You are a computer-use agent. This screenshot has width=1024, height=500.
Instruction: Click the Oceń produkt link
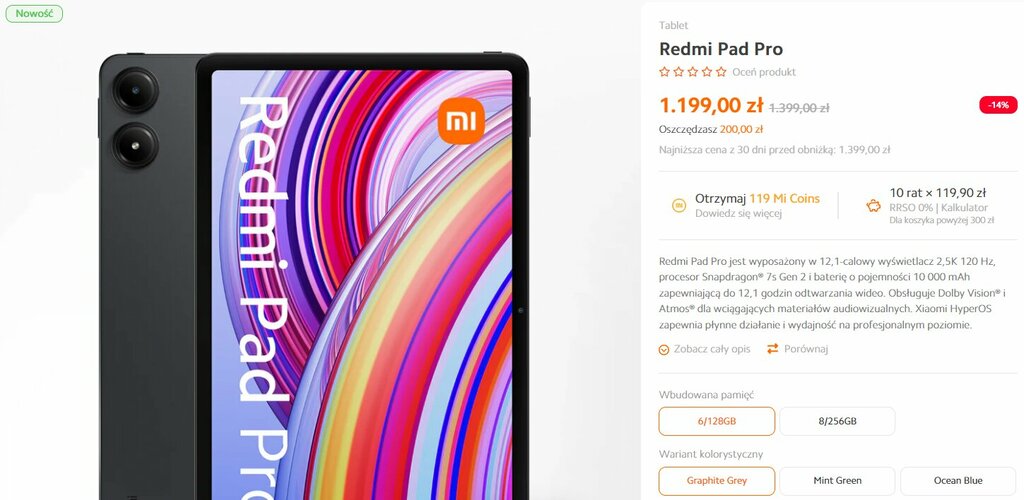[x=764, y=72]
